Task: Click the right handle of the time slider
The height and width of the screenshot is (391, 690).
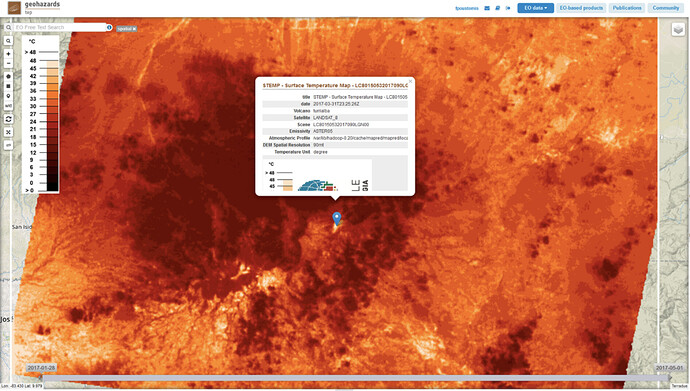Action: coord(669,378)
